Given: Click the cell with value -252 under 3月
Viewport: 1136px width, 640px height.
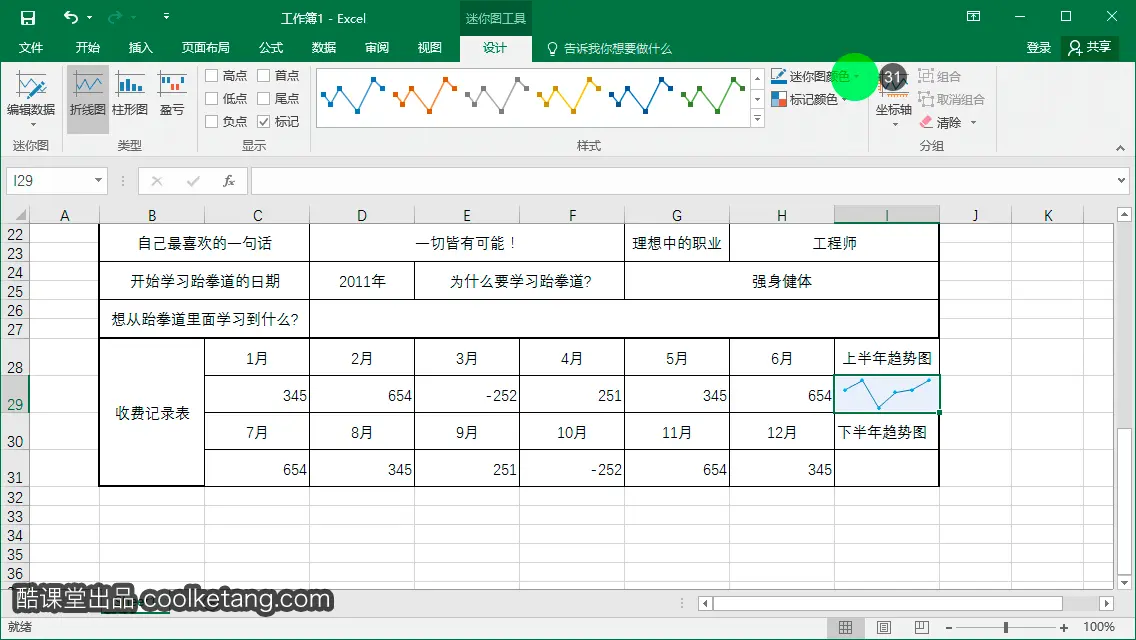Looking at the screenshot, I should (467, 395).
